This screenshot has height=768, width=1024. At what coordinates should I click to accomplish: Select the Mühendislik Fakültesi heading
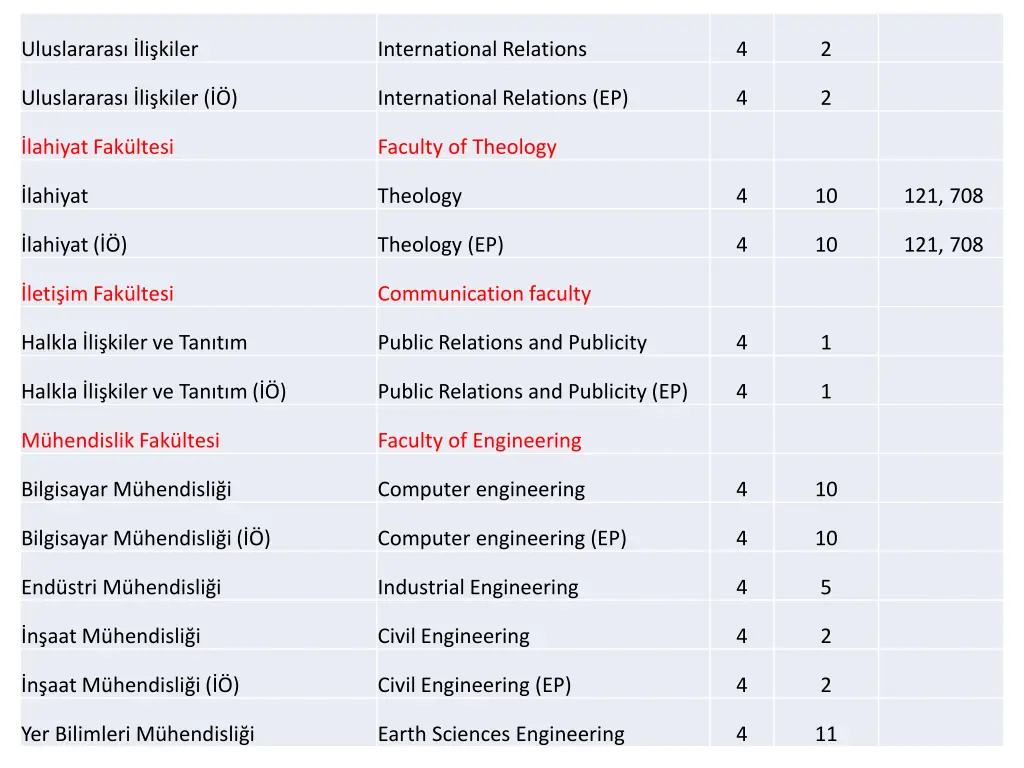coord(120,441)
